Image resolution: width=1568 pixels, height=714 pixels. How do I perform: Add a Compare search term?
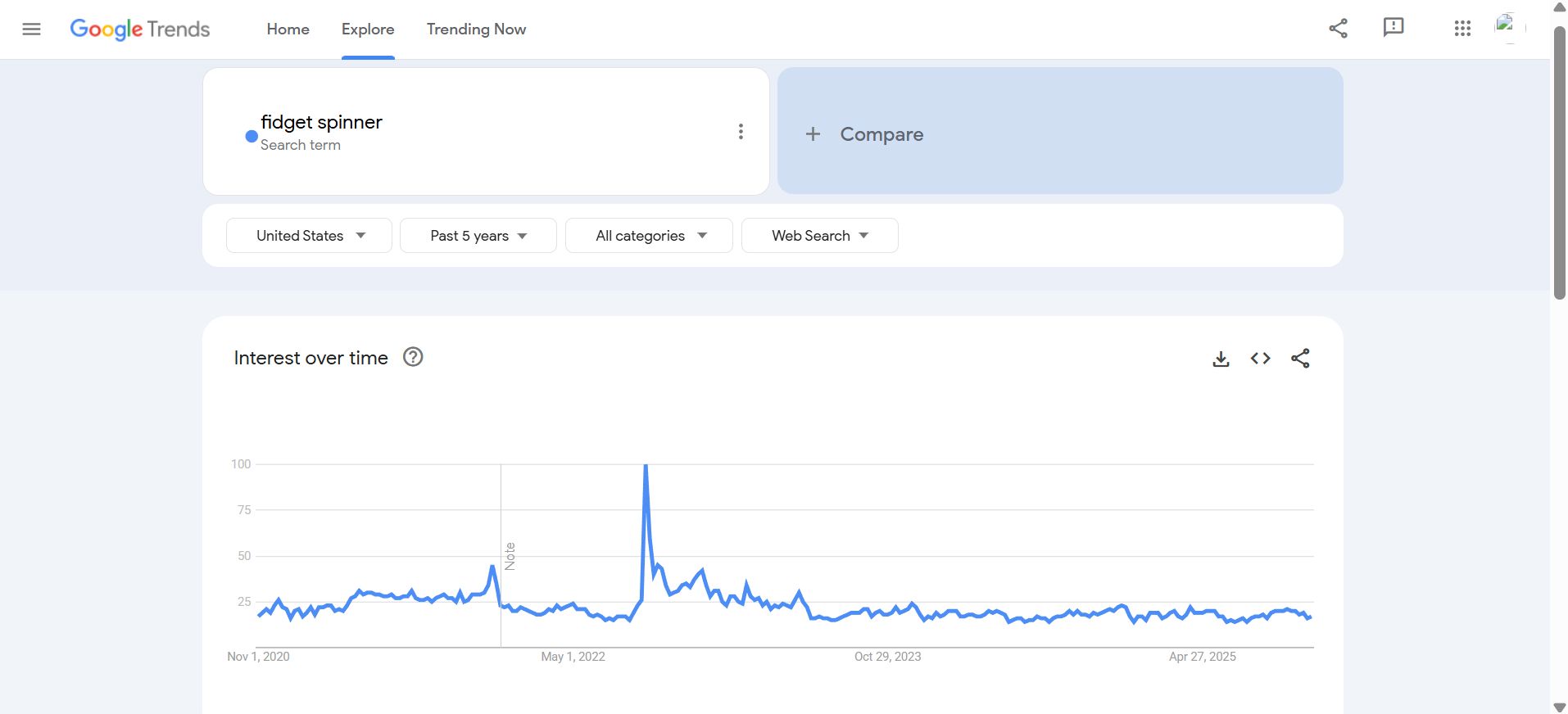(x=1060, y=131)
